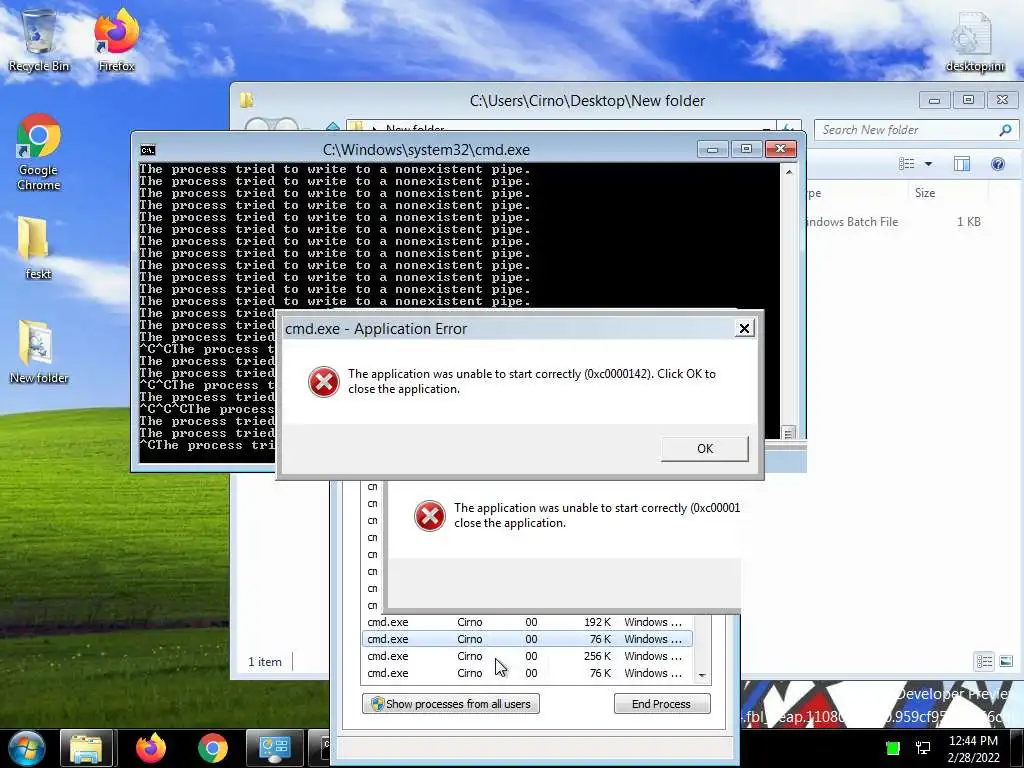Viewport: 1024px width, 768px height.
Task: Click Show processes from all users
Action: (451, 704)
